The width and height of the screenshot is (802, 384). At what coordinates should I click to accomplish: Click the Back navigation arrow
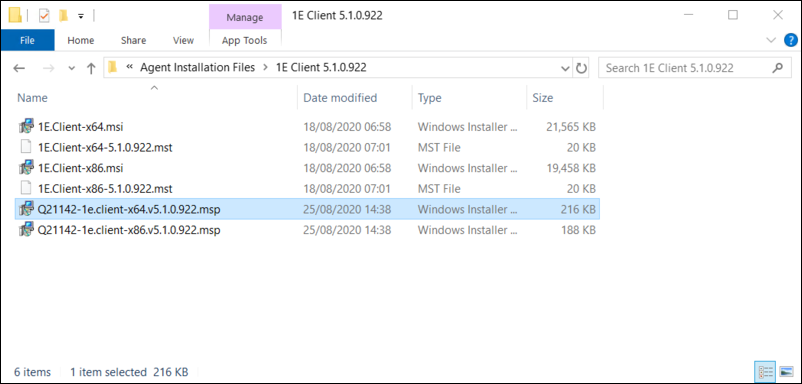(x=19, y=68)
